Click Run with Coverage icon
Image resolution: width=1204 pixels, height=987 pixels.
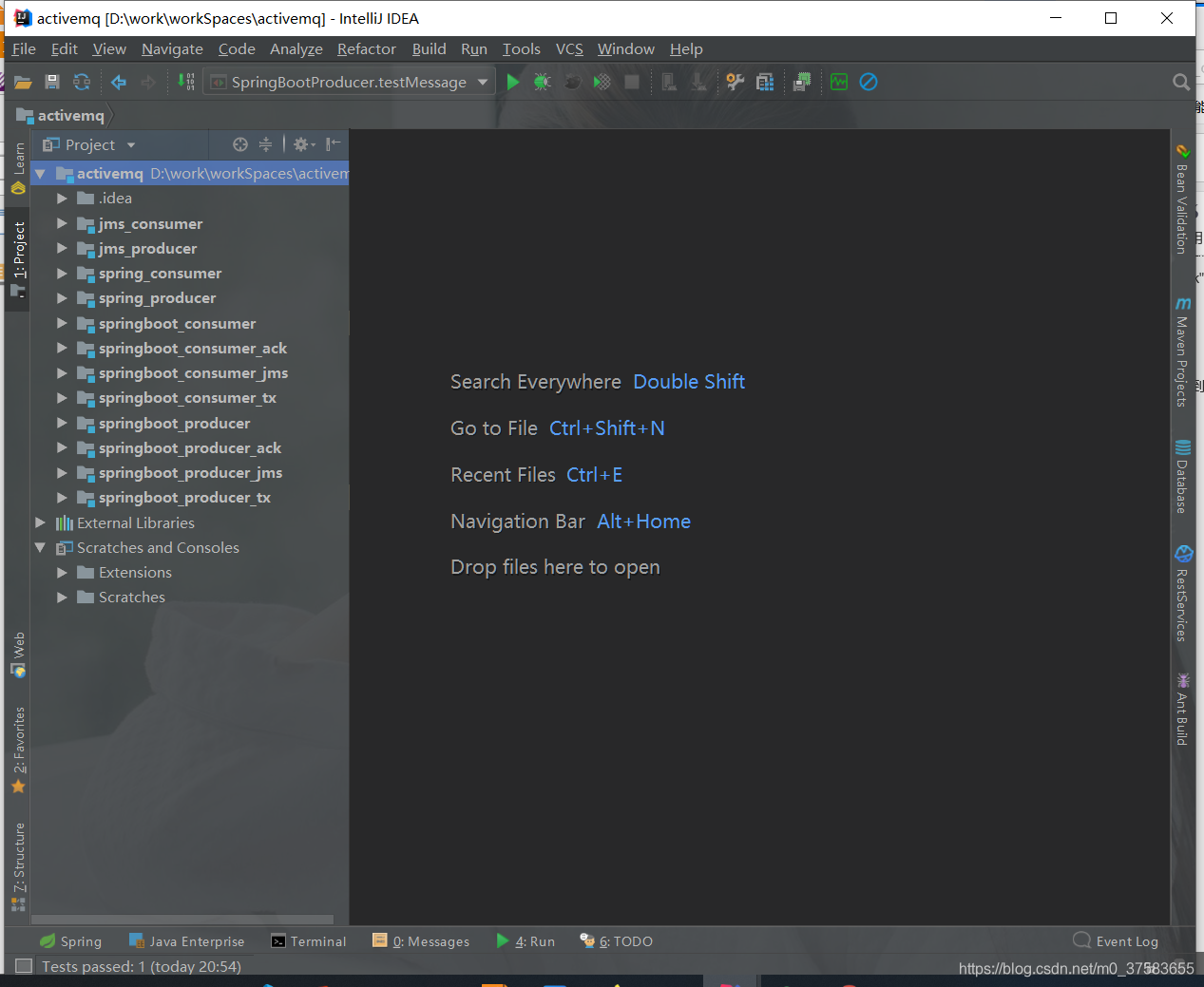pos(602,83)
